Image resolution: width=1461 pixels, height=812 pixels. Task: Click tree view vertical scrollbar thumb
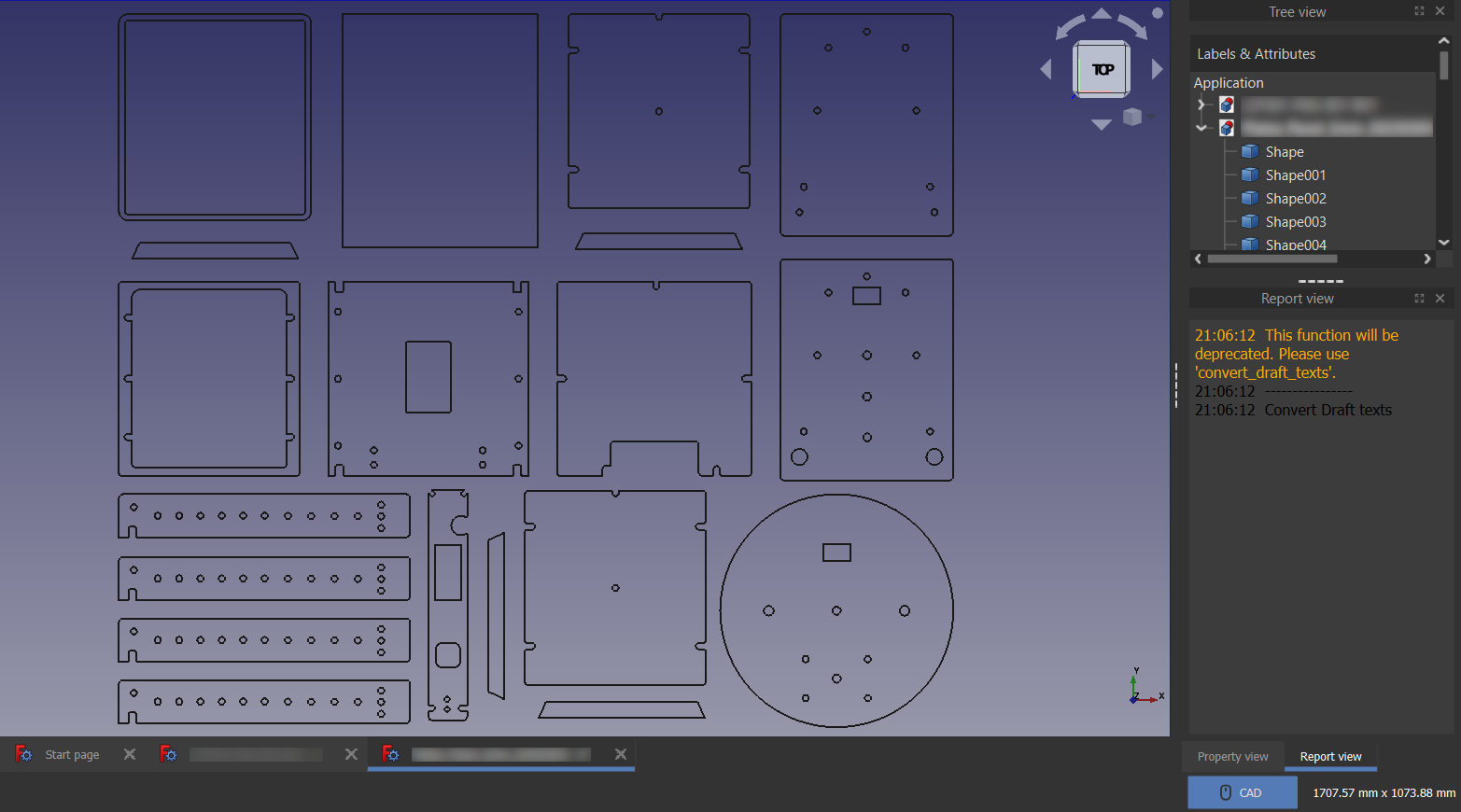point(1444,65)
